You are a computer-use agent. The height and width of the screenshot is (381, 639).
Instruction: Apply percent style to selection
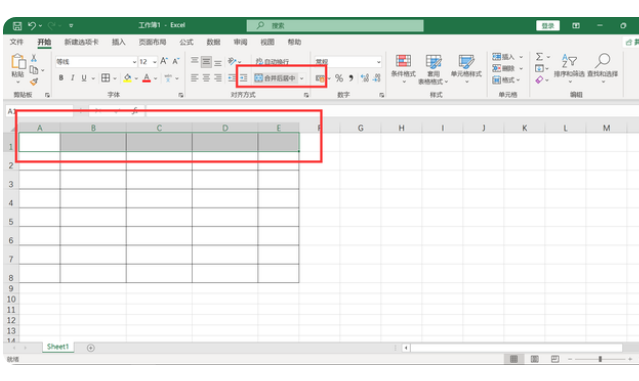339,78
